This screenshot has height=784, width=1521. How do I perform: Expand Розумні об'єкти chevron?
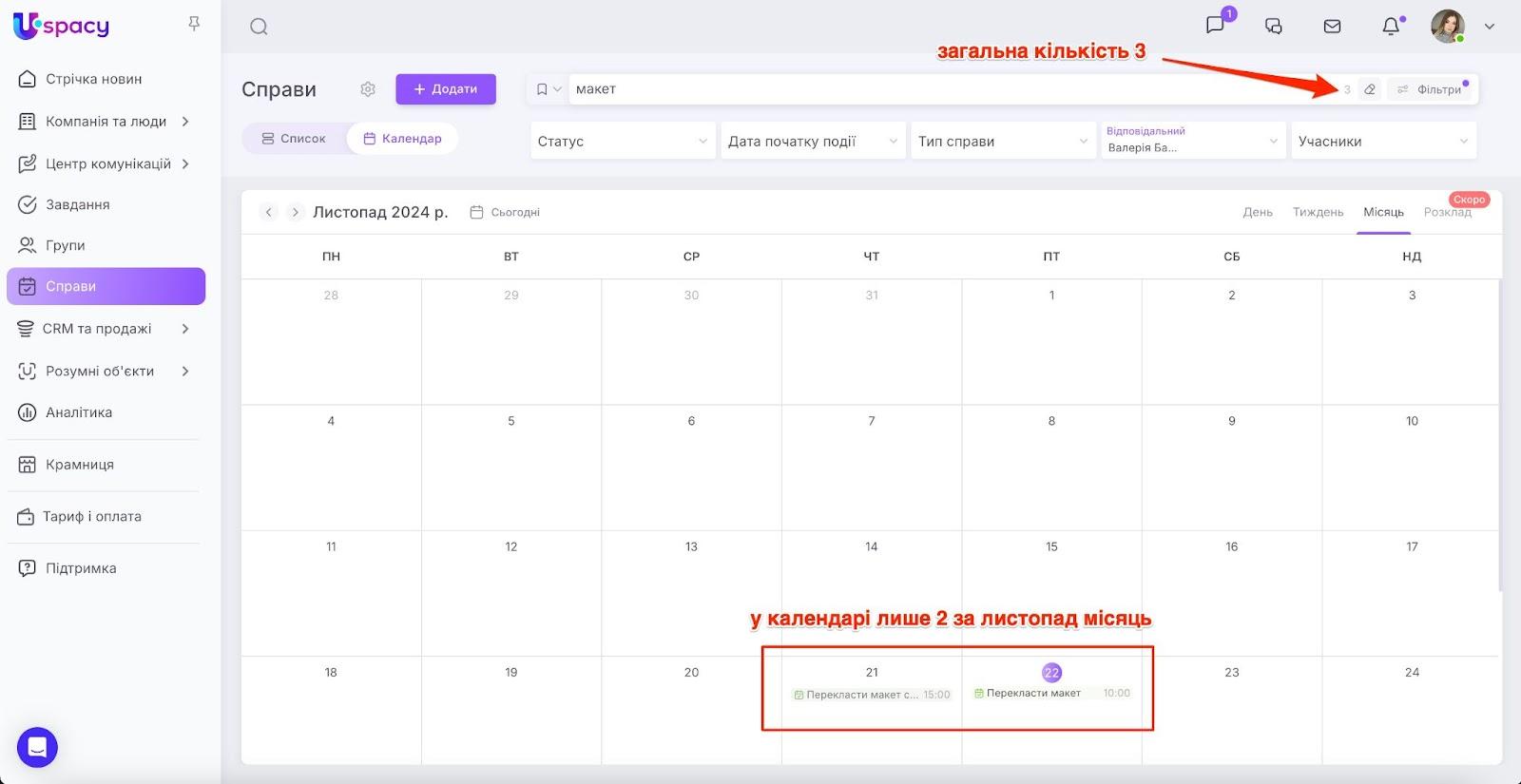tap(185, 372)
